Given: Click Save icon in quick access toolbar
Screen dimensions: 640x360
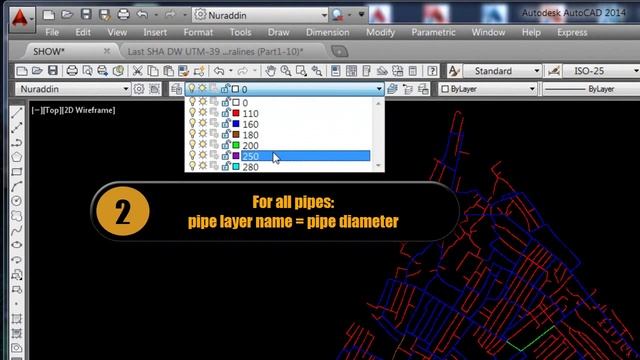Looking at the screenshot, I should pyautogui.click(x=86, y=15).
